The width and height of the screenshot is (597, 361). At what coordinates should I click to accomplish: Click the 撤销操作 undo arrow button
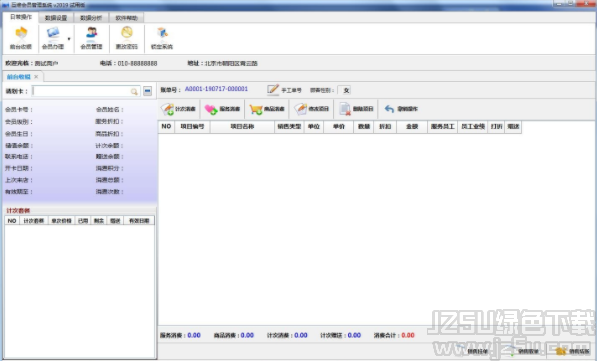coord(401,109)
